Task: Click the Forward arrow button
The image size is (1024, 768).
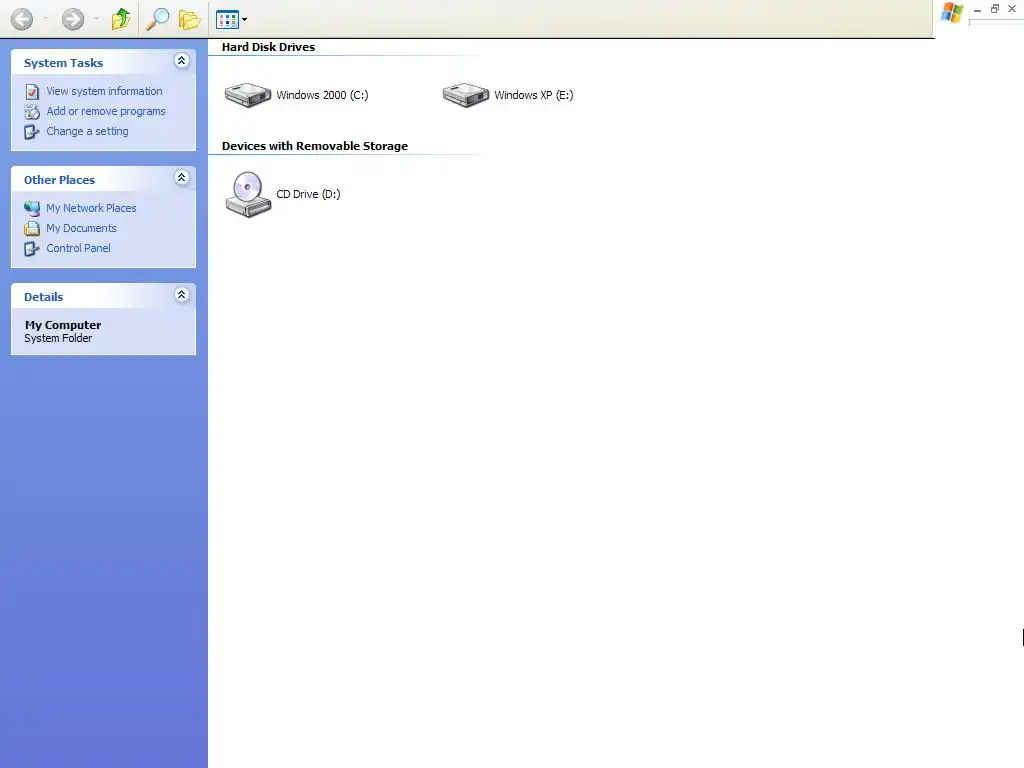Action: 72,19
